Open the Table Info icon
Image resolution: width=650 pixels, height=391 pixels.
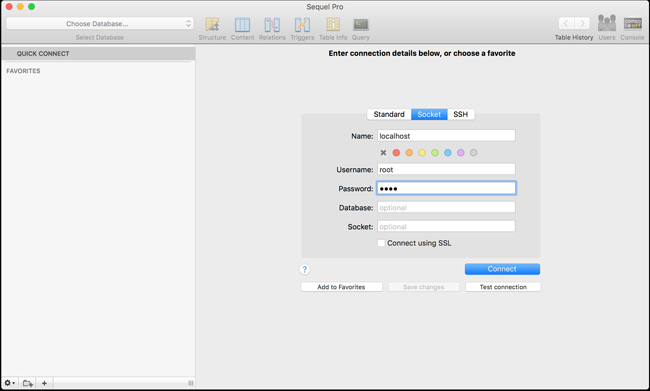tap(333, 25)
